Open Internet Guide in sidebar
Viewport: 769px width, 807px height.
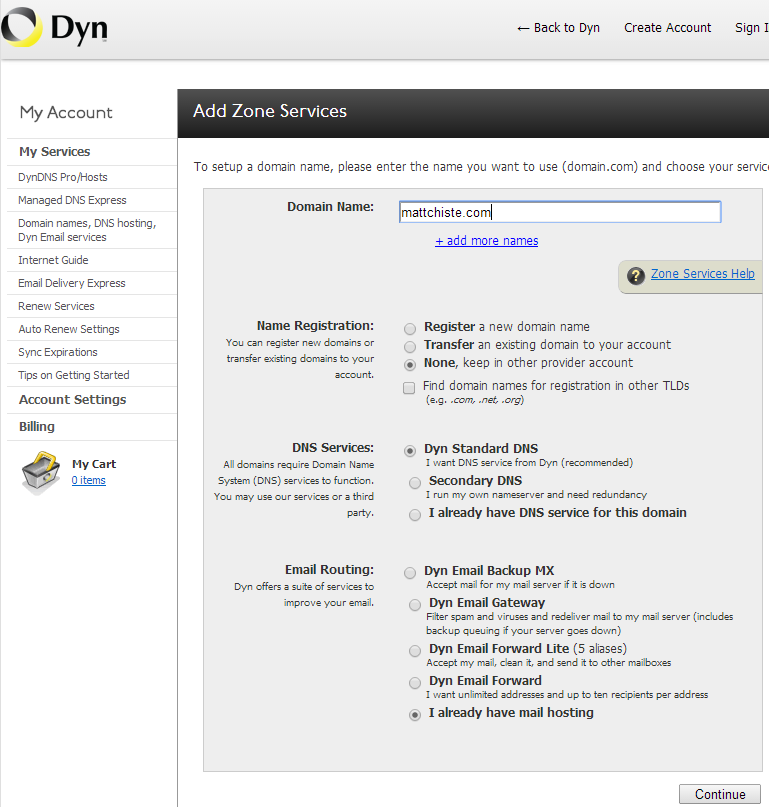click(x=53, y=260)
